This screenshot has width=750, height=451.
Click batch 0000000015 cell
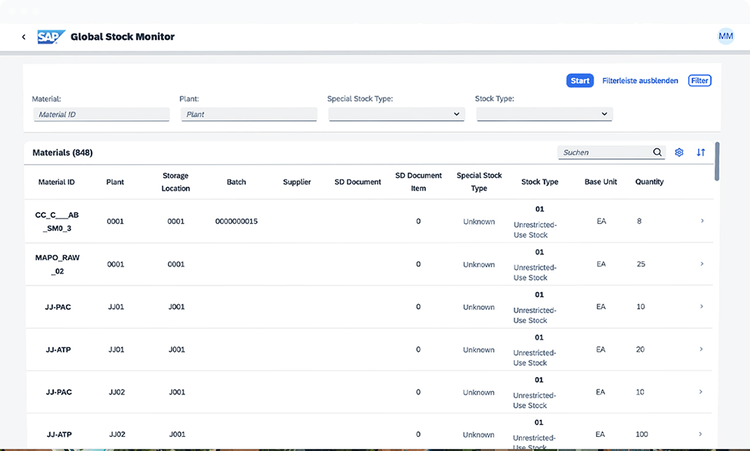tap(236, 221)
